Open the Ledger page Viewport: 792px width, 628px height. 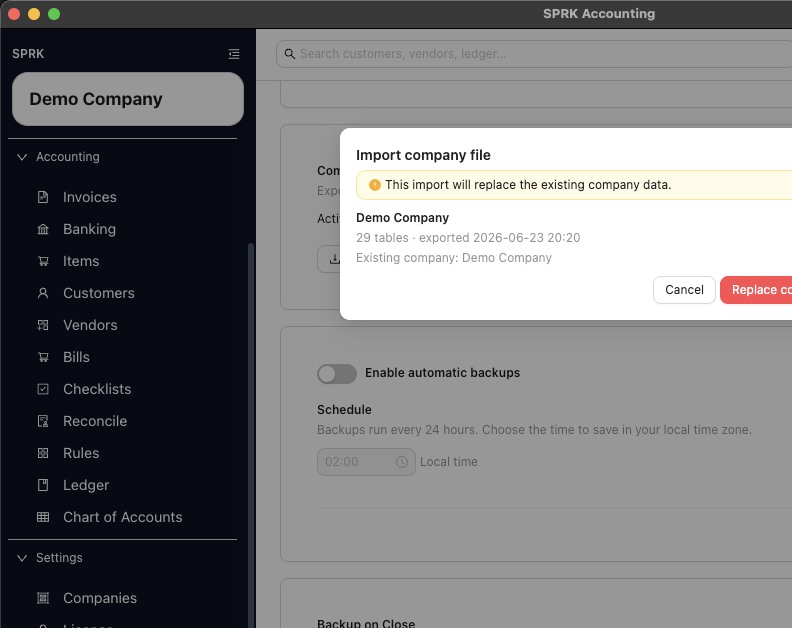pyautogui.click(x=86, y=486)
